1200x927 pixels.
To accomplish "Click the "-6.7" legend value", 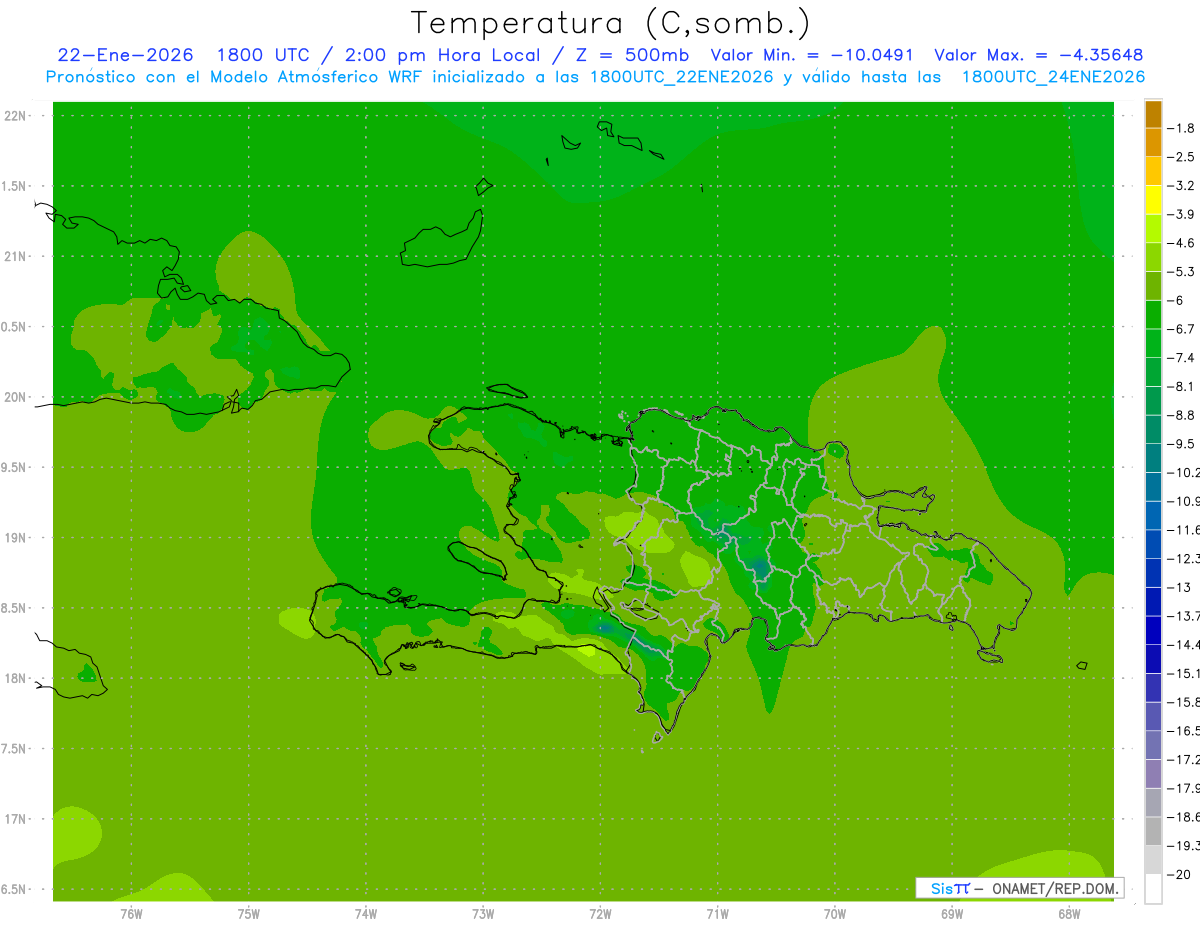I will click(x=1181, y=329).
